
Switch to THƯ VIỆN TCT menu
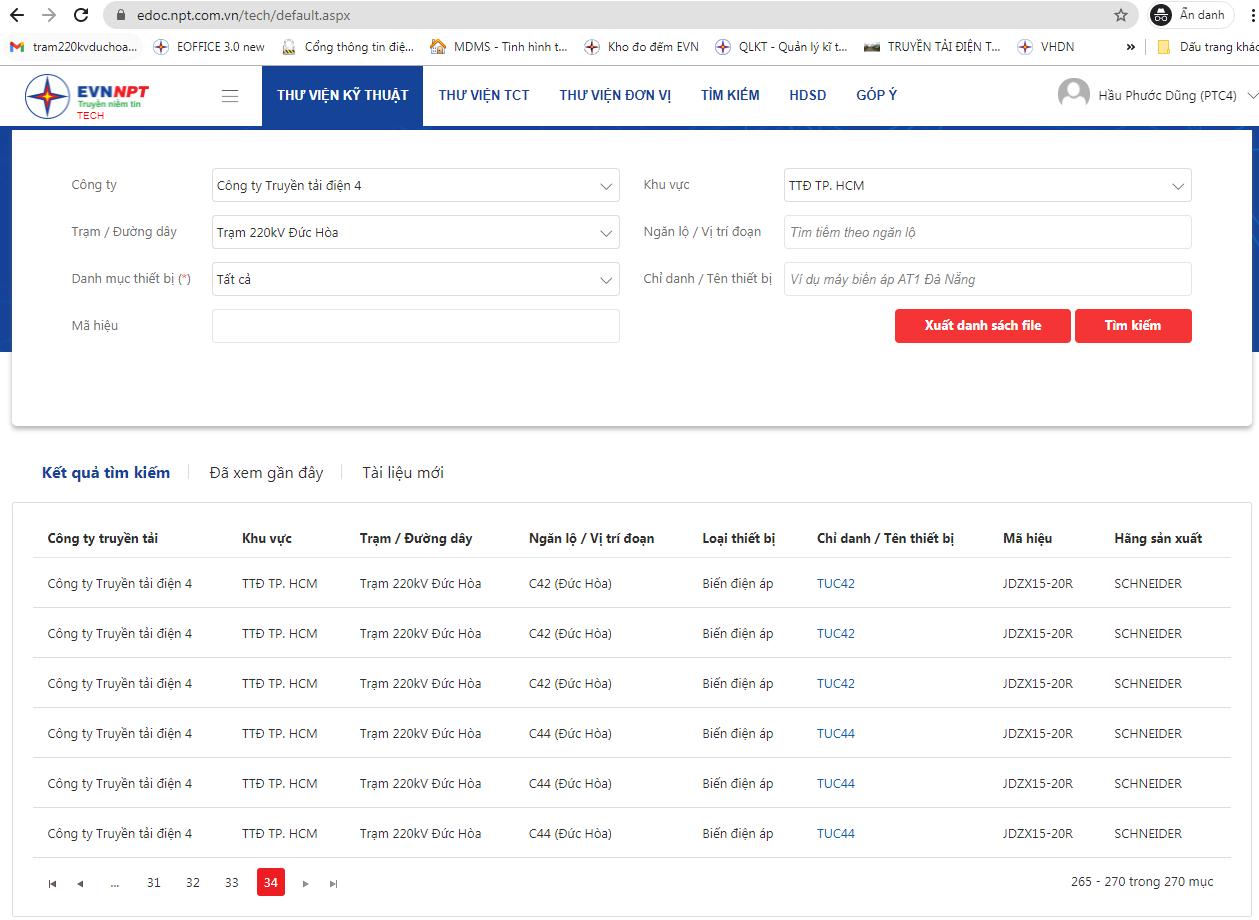484,95
